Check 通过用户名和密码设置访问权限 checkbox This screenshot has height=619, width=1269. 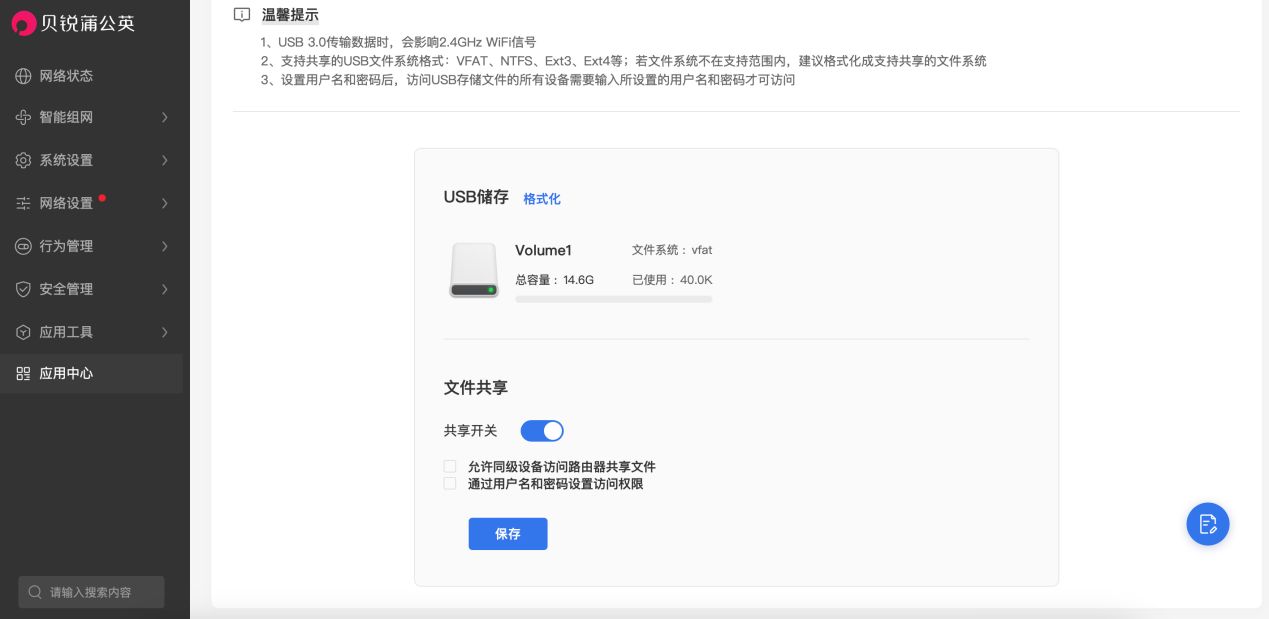click(x=450, y=484)
